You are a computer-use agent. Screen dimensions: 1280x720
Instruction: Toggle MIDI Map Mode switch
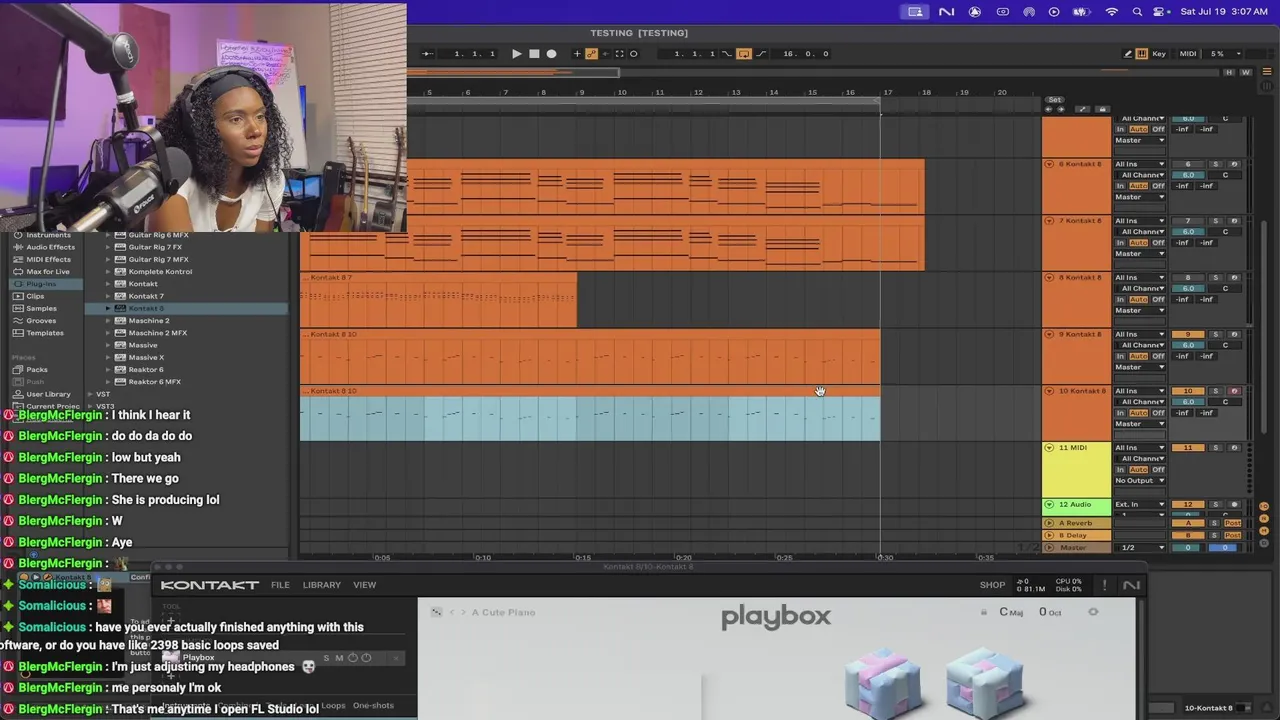pyautogui.click(x=1188, y=54)
